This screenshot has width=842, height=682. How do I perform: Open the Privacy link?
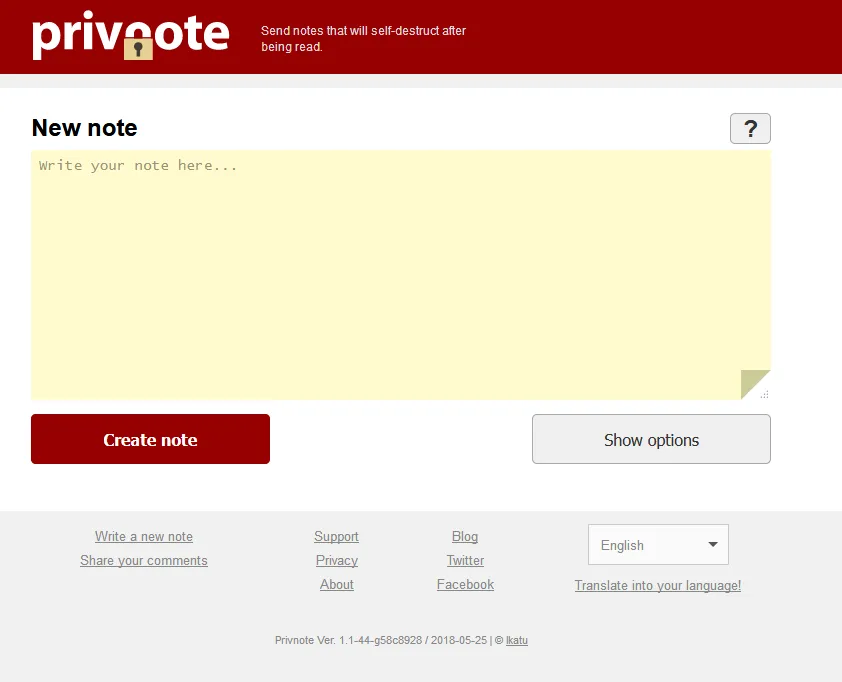[337, 561]
